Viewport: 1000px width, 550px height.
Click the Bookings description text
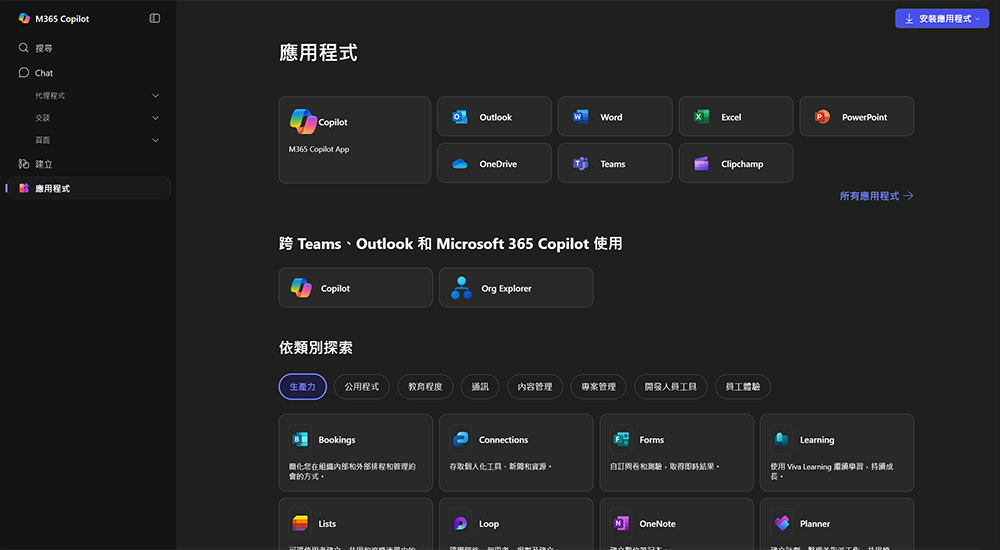(x=352, y=471)
